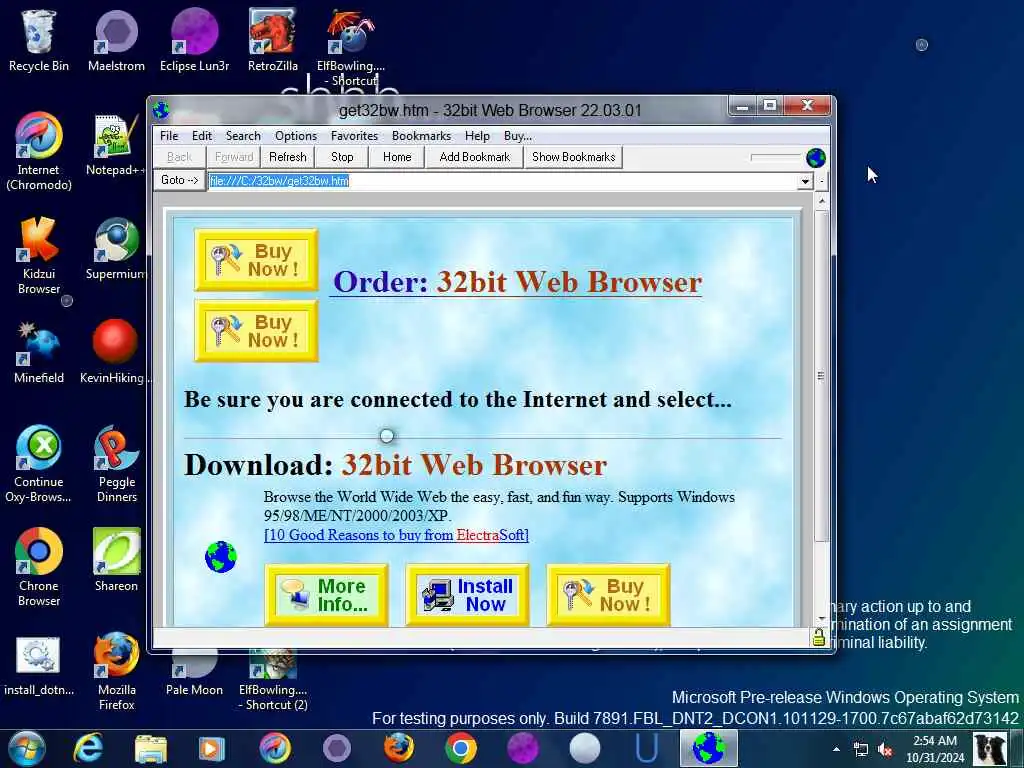Switch to 32bit Web Browser taskbar button

click(x=709, y=748)
